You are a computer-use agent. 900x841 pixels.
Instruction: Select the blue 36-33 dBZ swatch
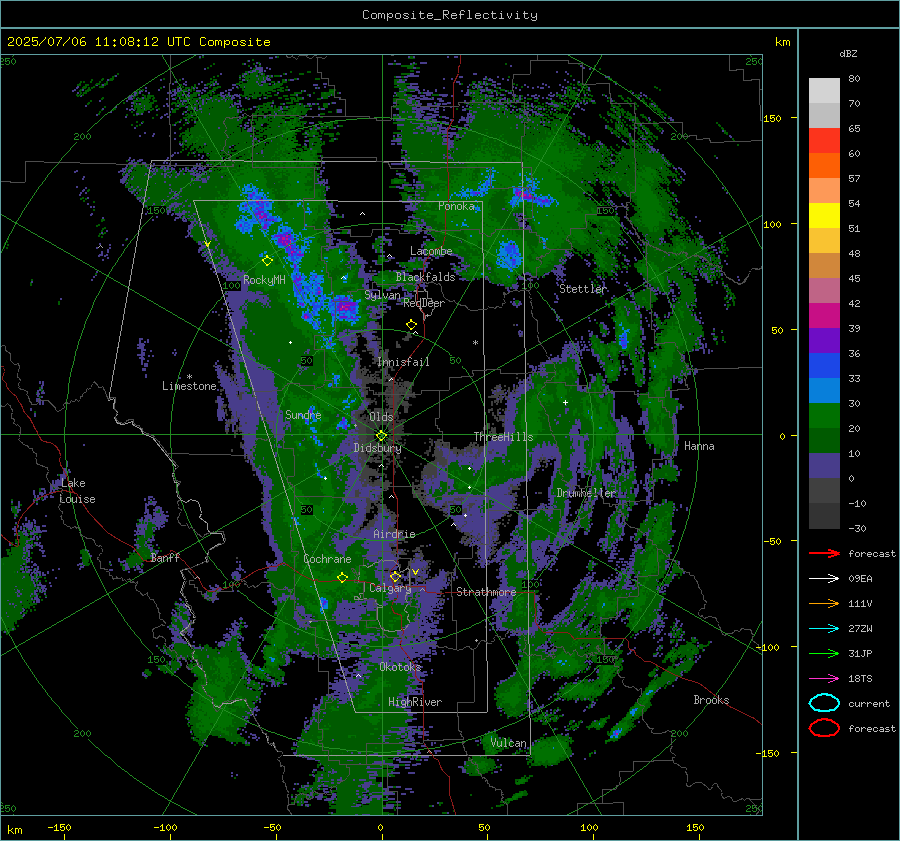[x=824, y=366]
